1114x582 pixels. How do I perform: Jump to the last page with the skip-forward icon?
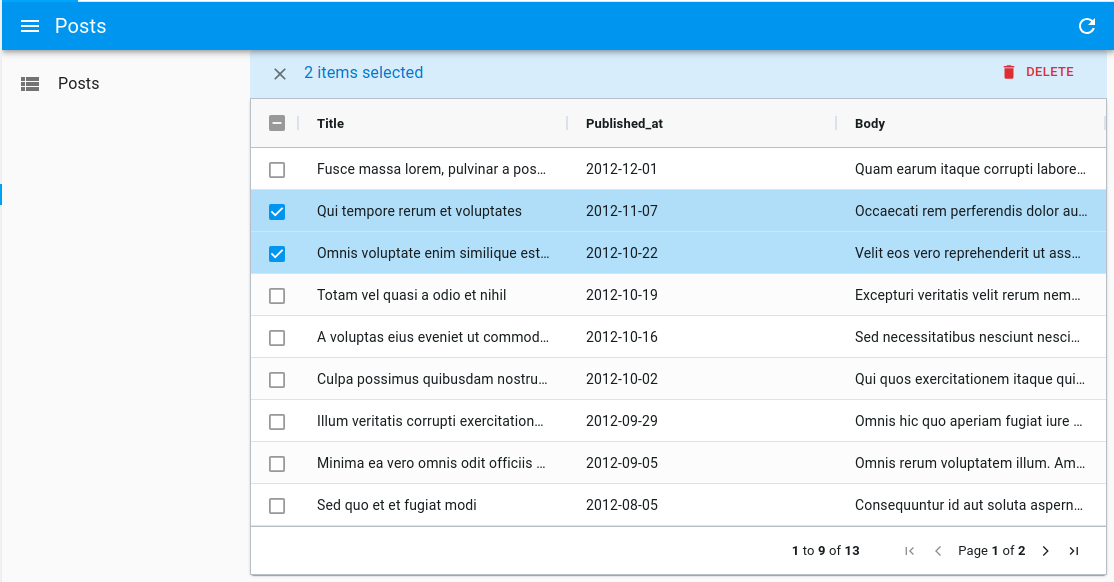pos(1074,551)
